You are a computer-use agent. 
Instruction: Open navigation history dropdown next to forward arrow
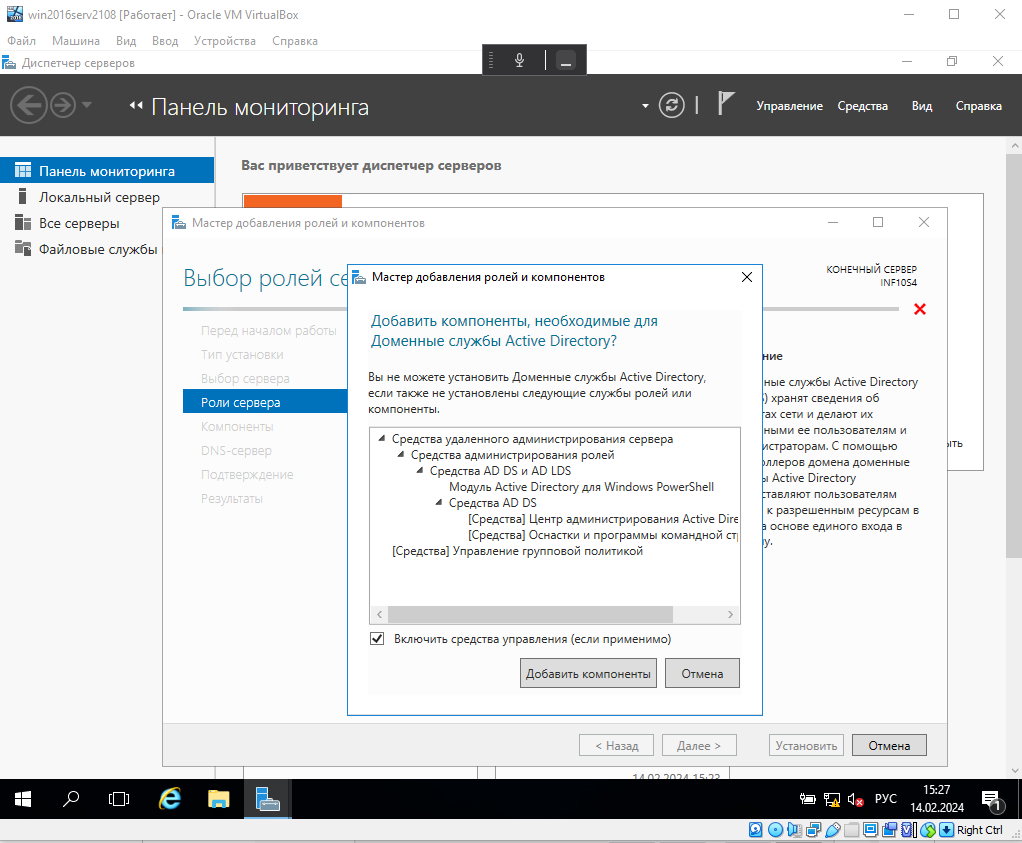click(x=87, y=105)
